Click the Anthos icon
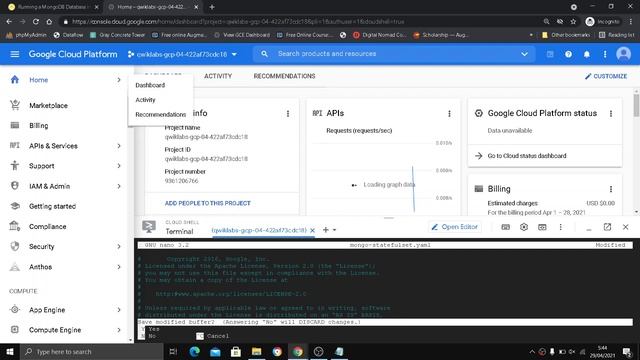Image resolution: width=640 pixels, height=360 pixels. [x=15, y=267]
